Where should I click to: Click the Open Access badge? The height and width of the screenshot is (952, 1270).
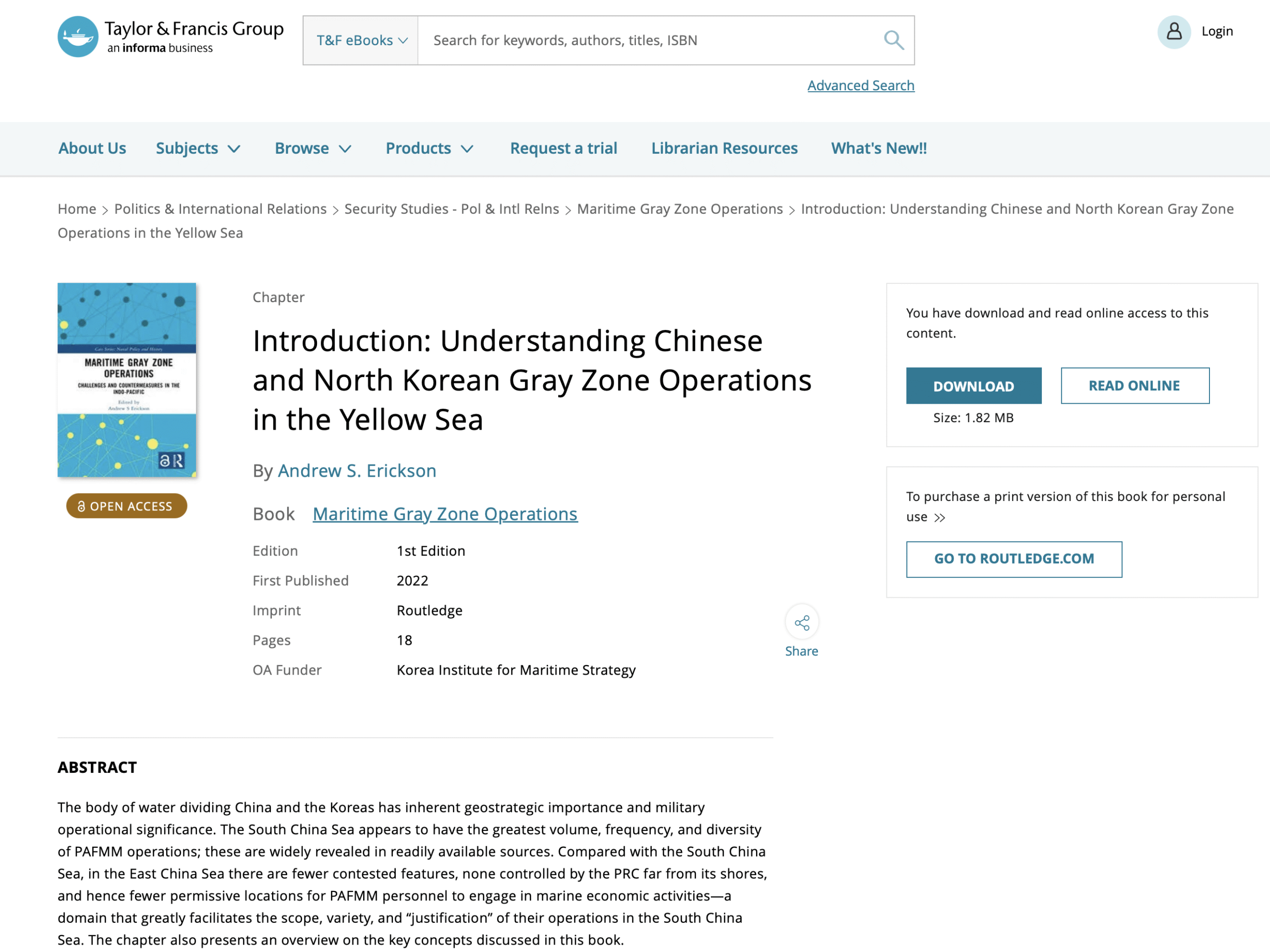pyautogui.click(x=127, y=506)
